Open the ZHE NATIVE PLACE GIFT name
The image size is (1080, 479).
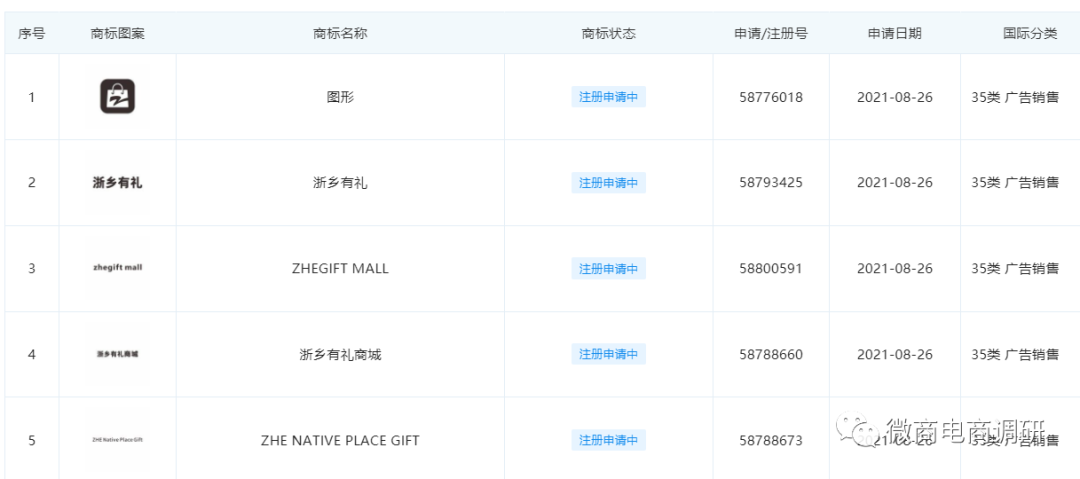click(340, 440)
